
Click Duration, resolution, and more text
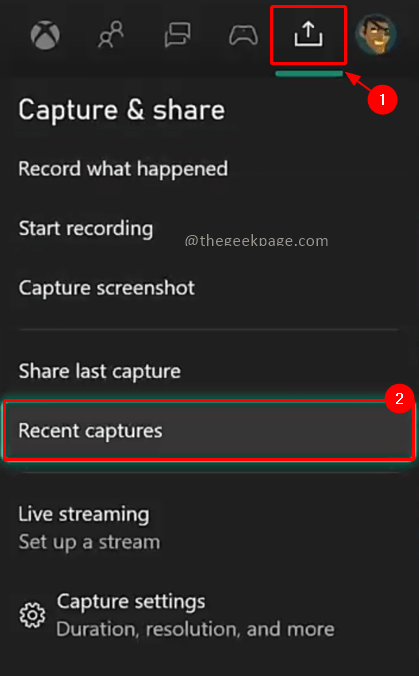195,629
